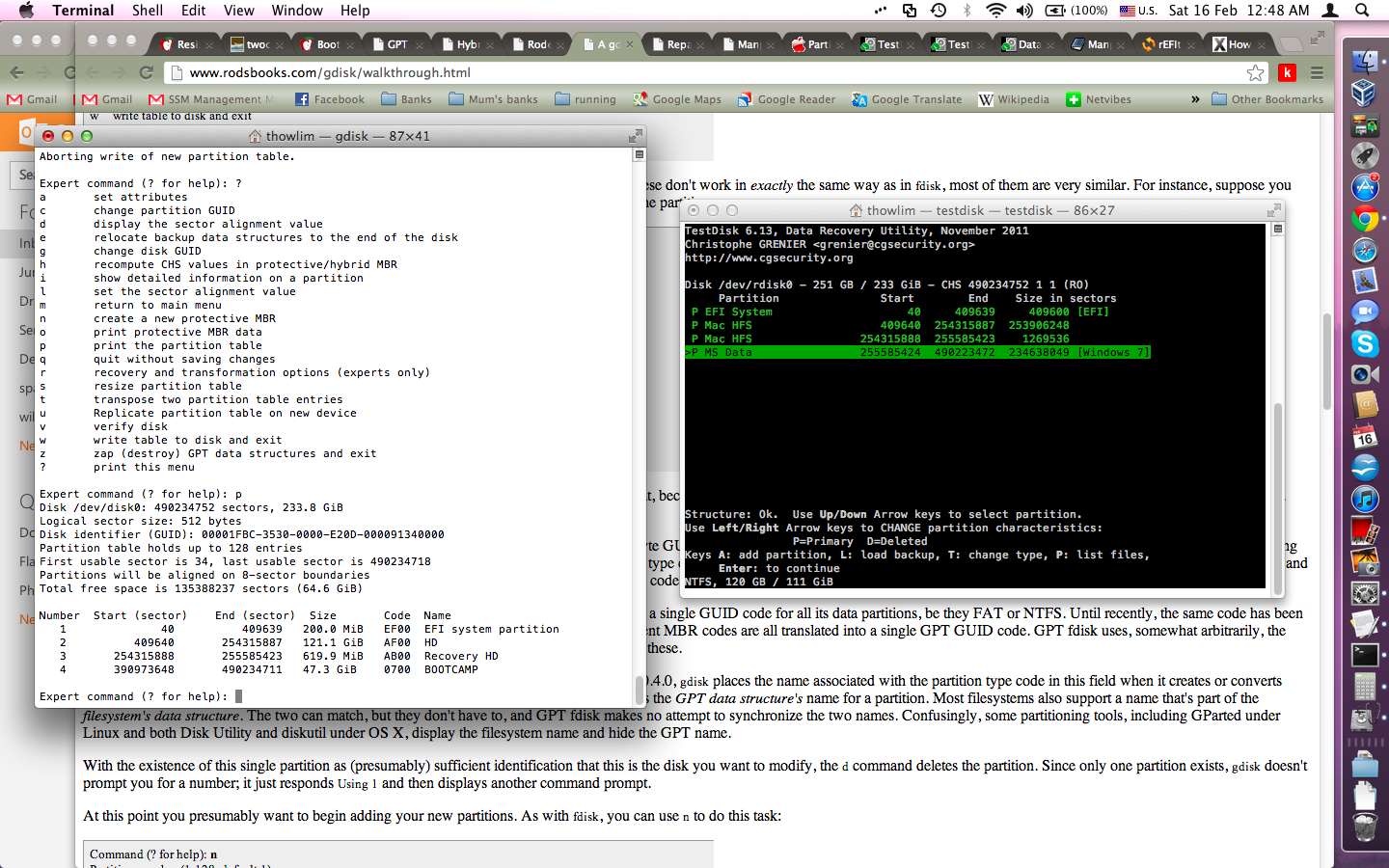Open the Apple menu
The width and height of the screenshot is (1389, 868).
(x=26, y=11)
